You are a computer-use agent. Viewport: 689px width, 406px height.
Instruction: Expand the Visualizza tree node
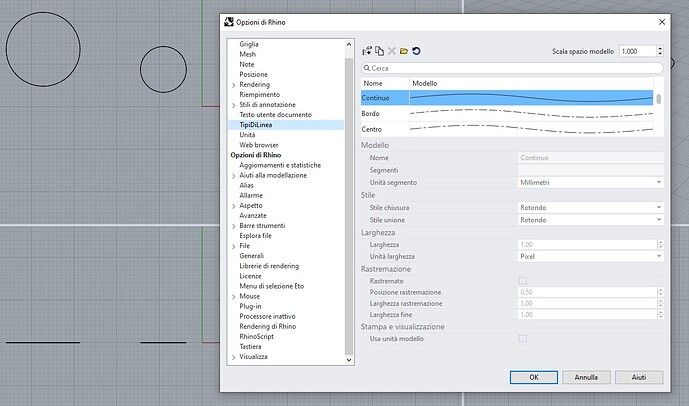point(234,357)
